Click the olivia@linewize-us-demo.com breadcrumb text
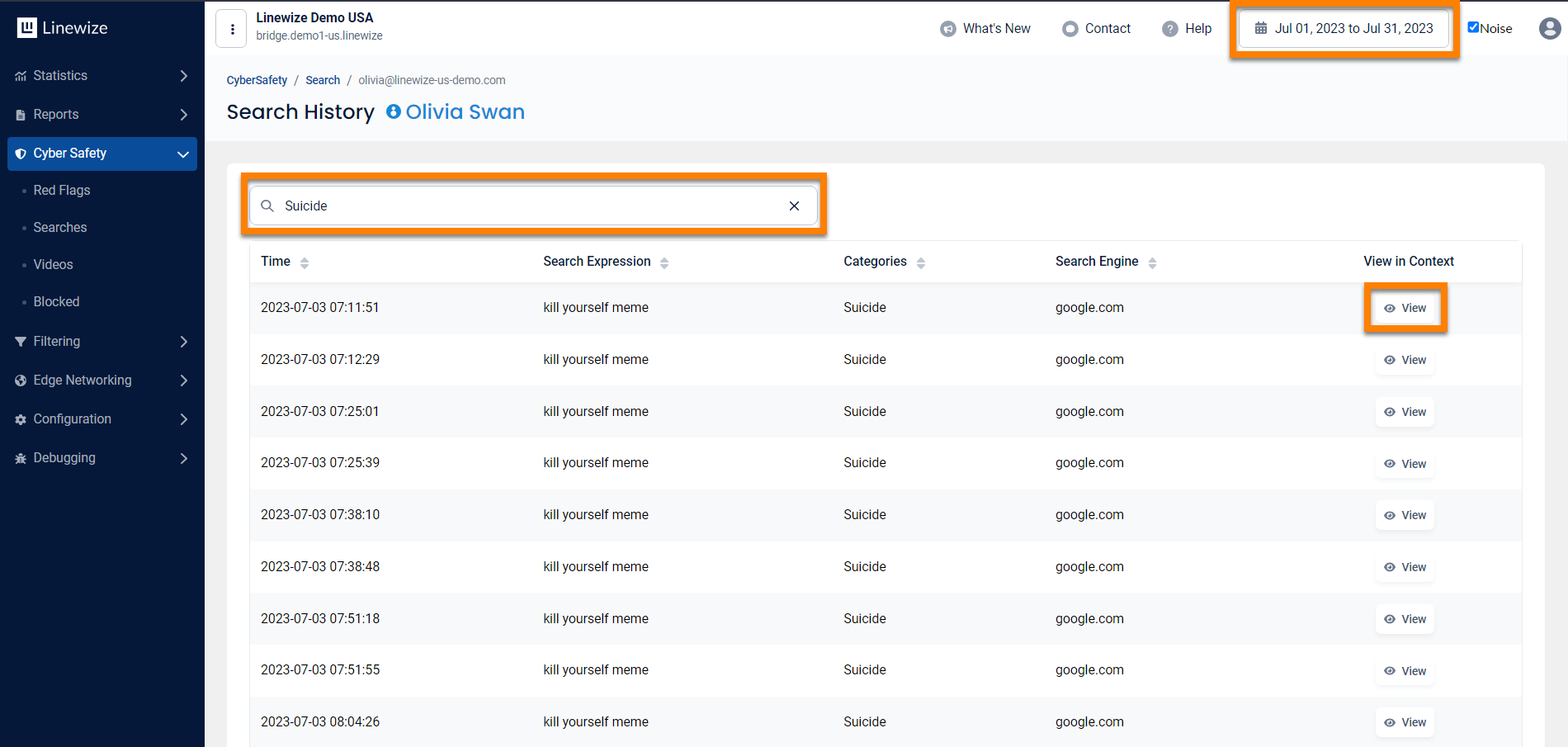Viewport: 1568px width, 747px height. 432,80
